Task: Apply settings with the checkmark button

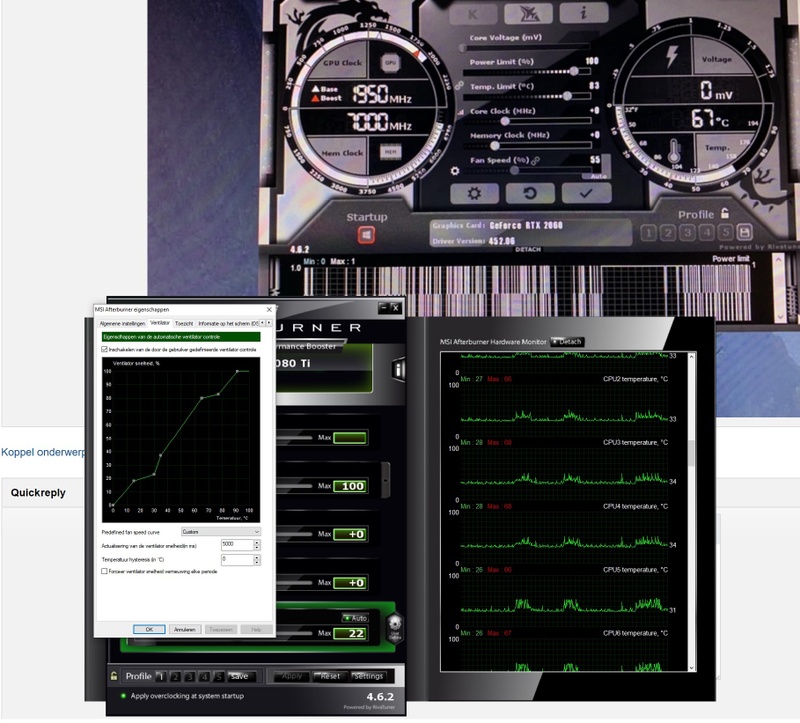Action: point(586,193)
